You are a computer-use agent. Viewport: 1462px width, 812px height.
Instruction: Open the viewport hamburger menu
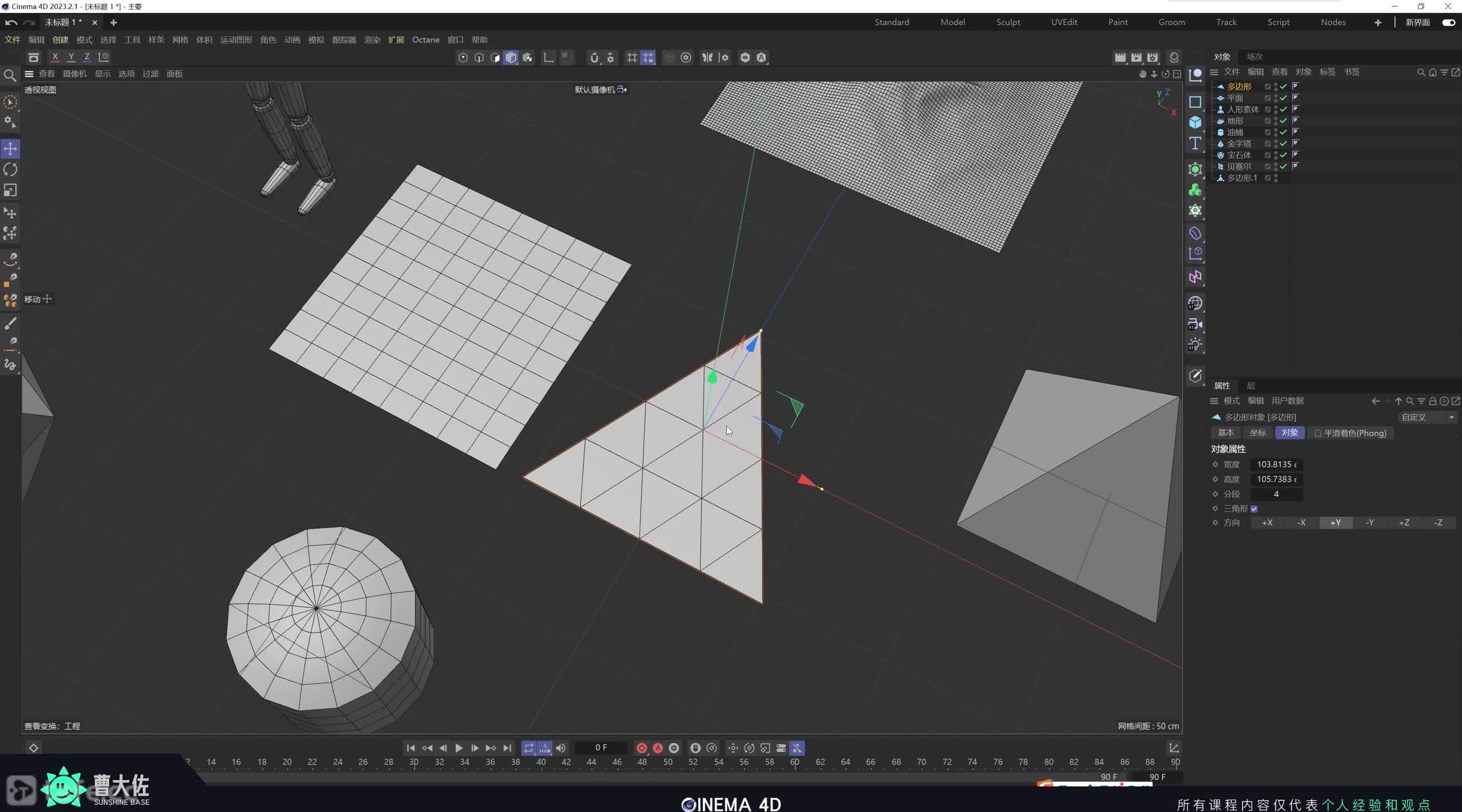coord(29,74)
